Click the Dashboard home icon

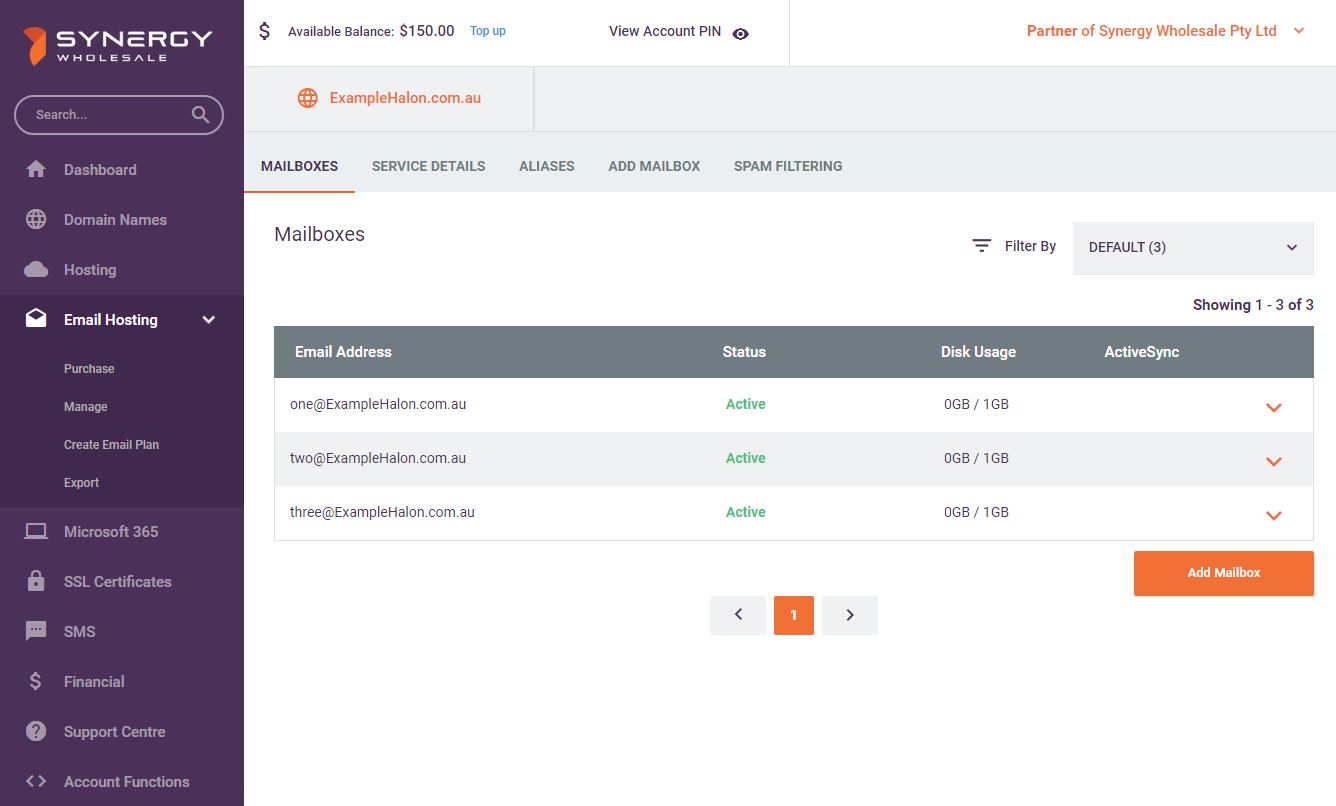pos(36,169)
